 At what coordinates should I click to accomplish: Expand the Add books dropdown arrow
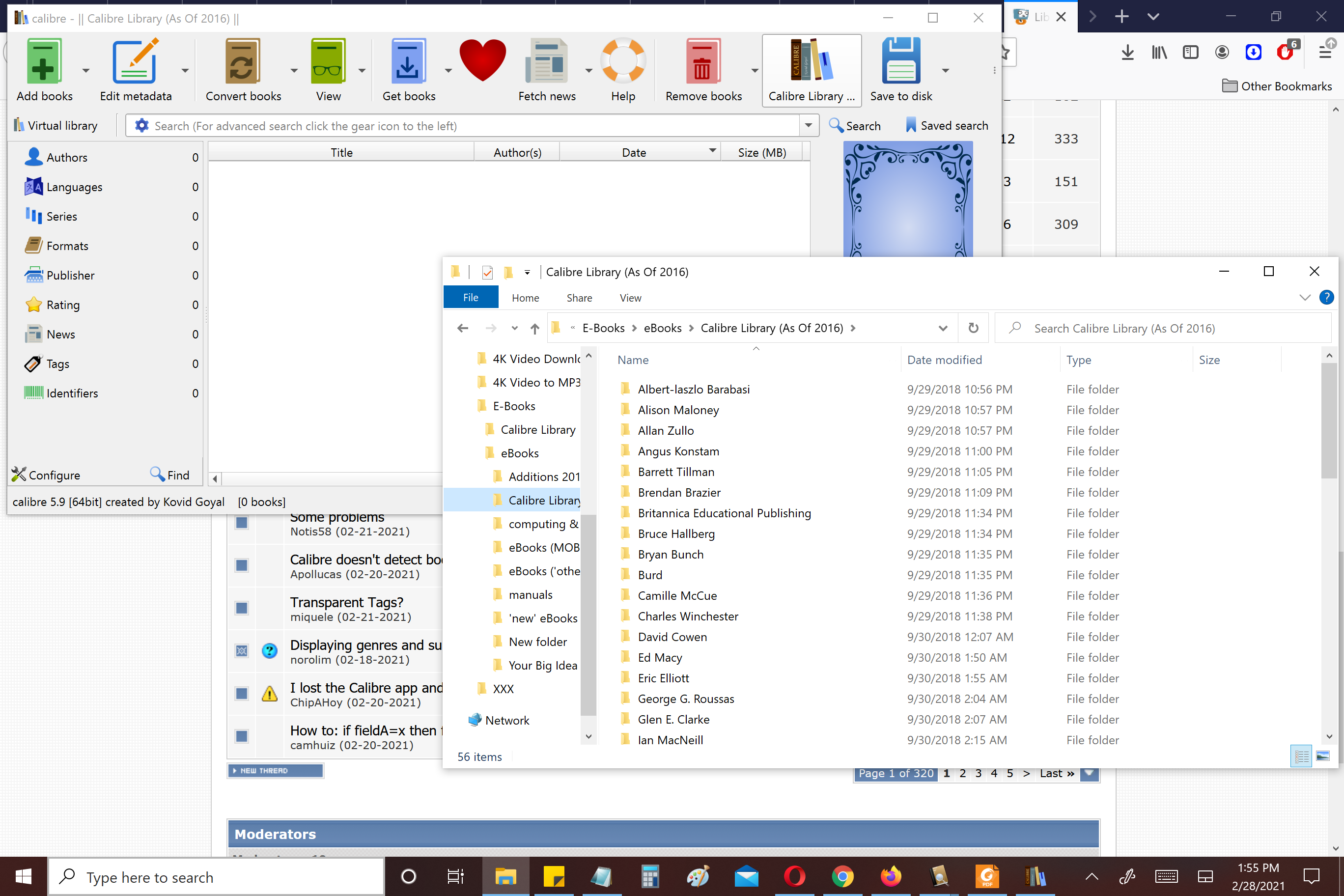(x=85, y=70)
